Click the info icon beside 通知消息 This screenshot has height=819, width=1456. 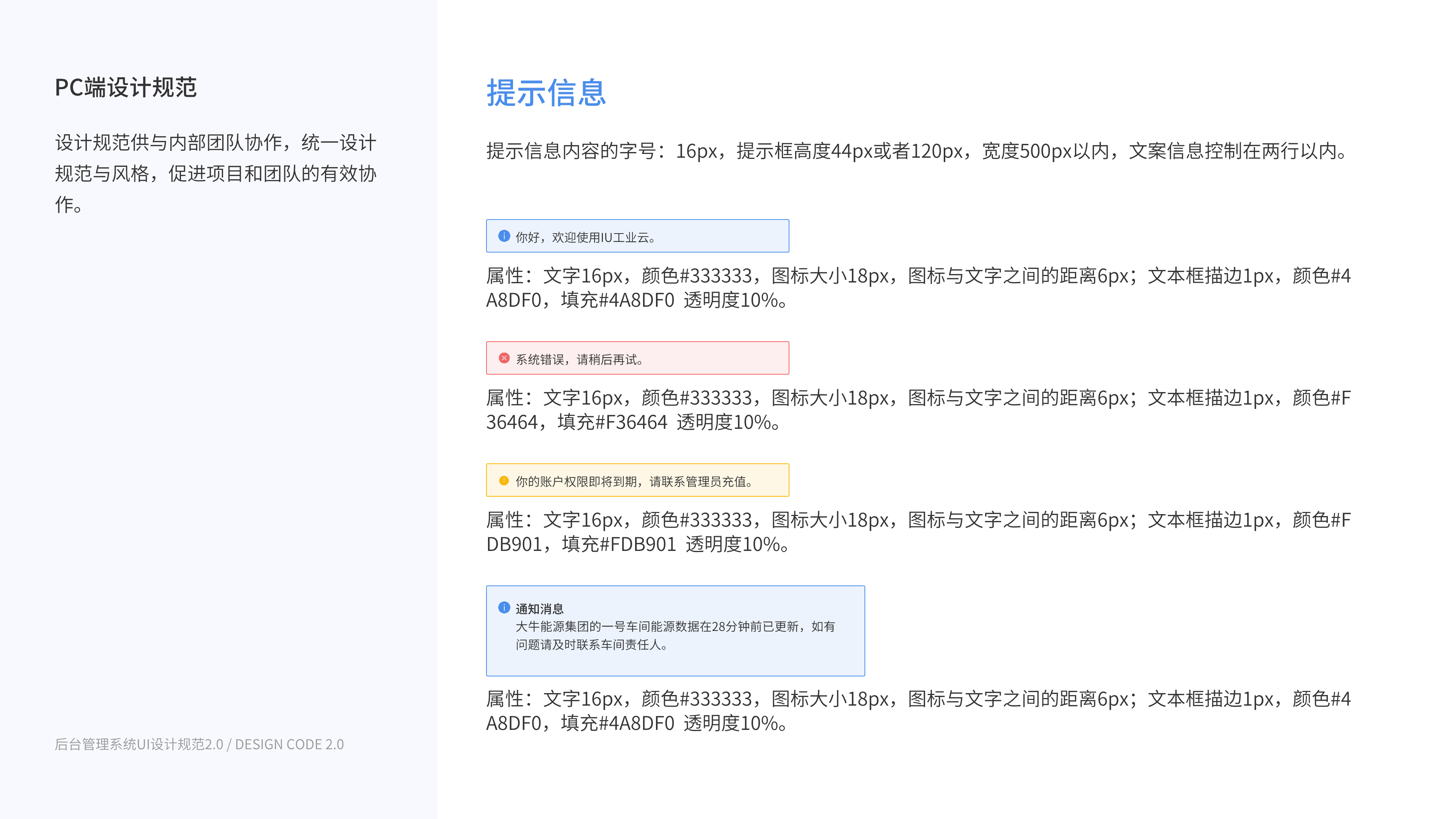(504, 607)
